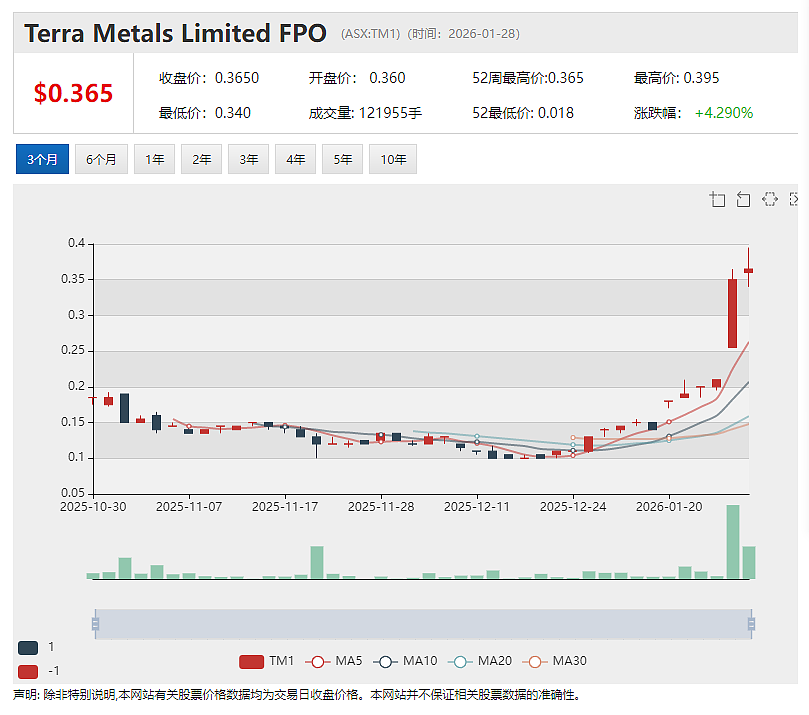Choose the 5年 range button
Image resolution: width=809 pixels, height=715 pixels.
click(x=342, y=159)
